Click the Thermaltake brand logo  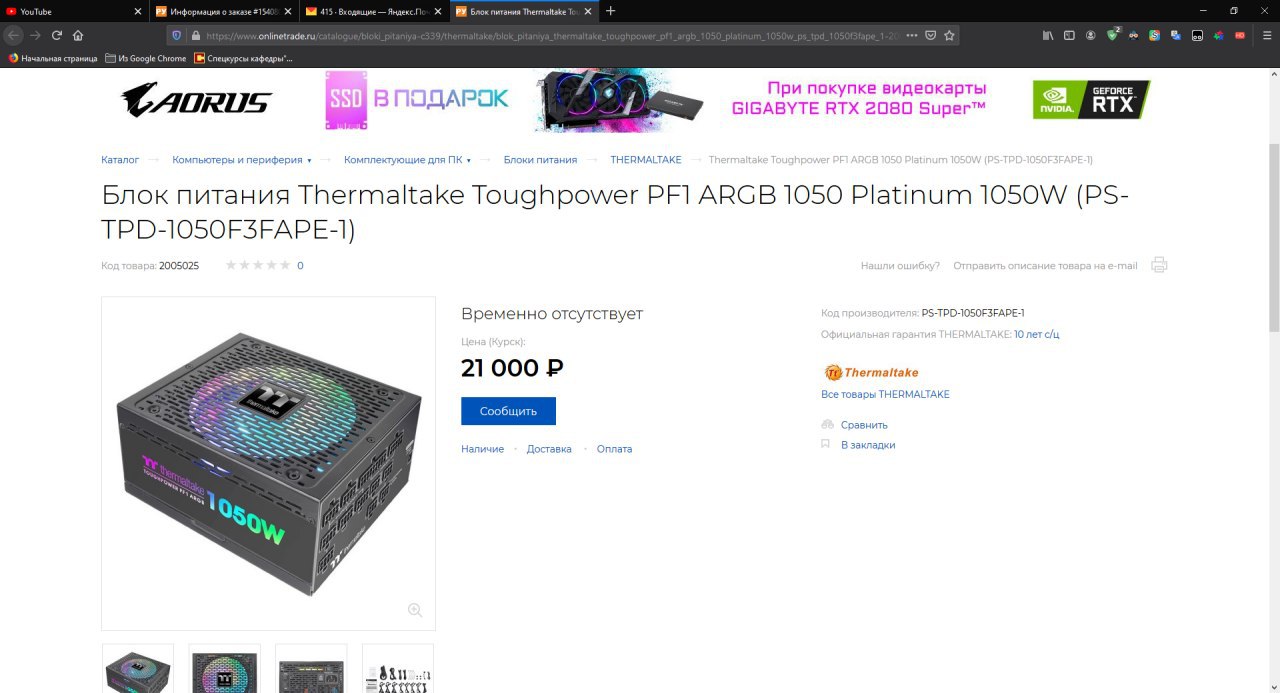(x=871, y=372)
